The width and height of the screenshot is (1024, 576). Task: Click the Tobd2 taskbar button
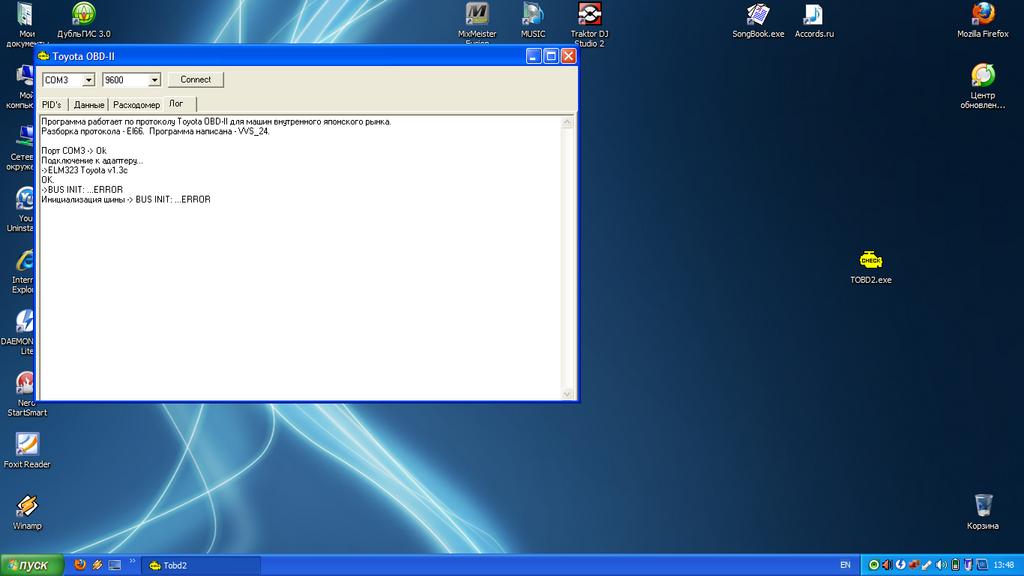(200, 565)
